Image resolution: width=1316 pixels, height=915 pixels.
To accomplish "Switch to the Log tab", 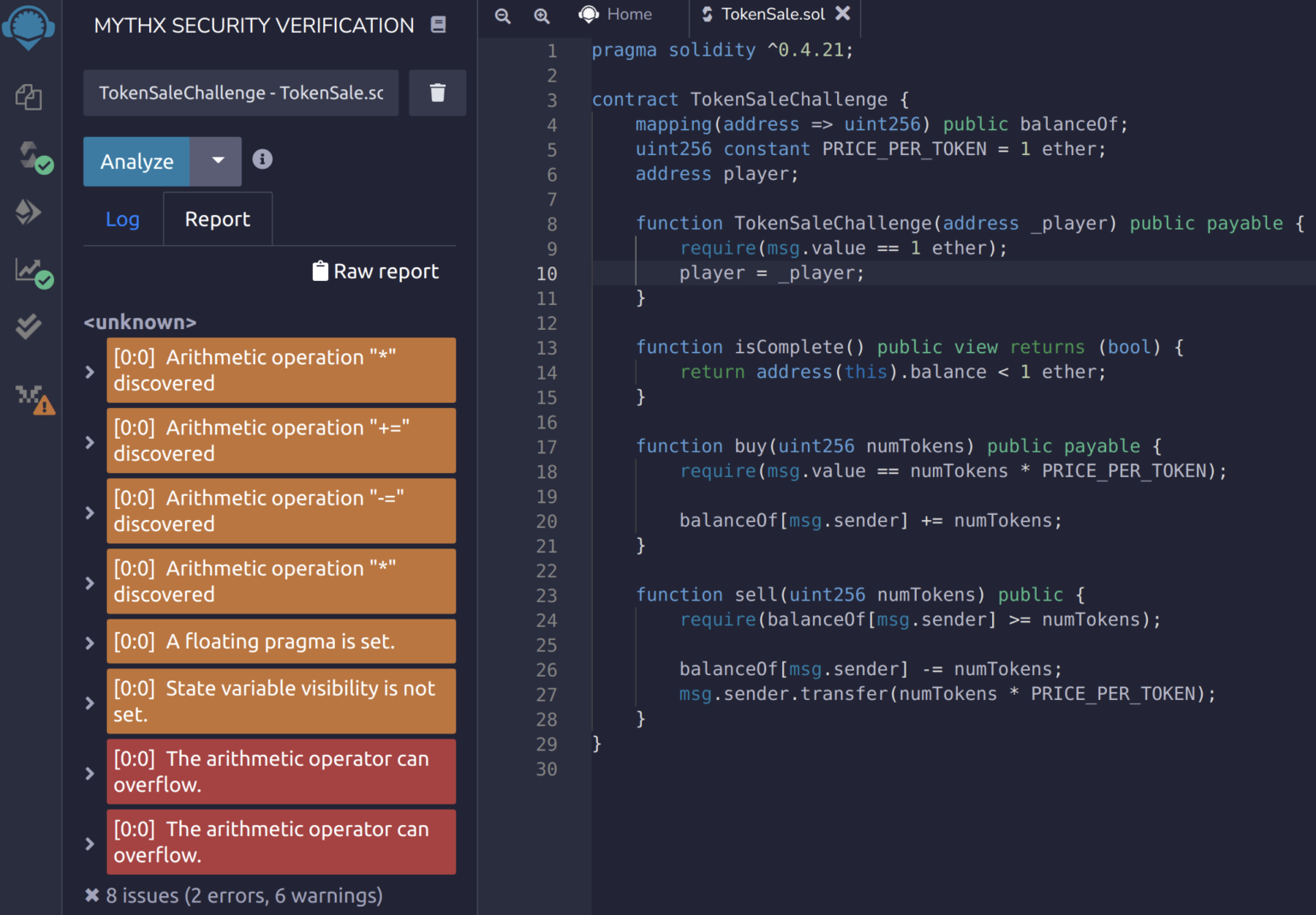I will click(x=123, y=219).
